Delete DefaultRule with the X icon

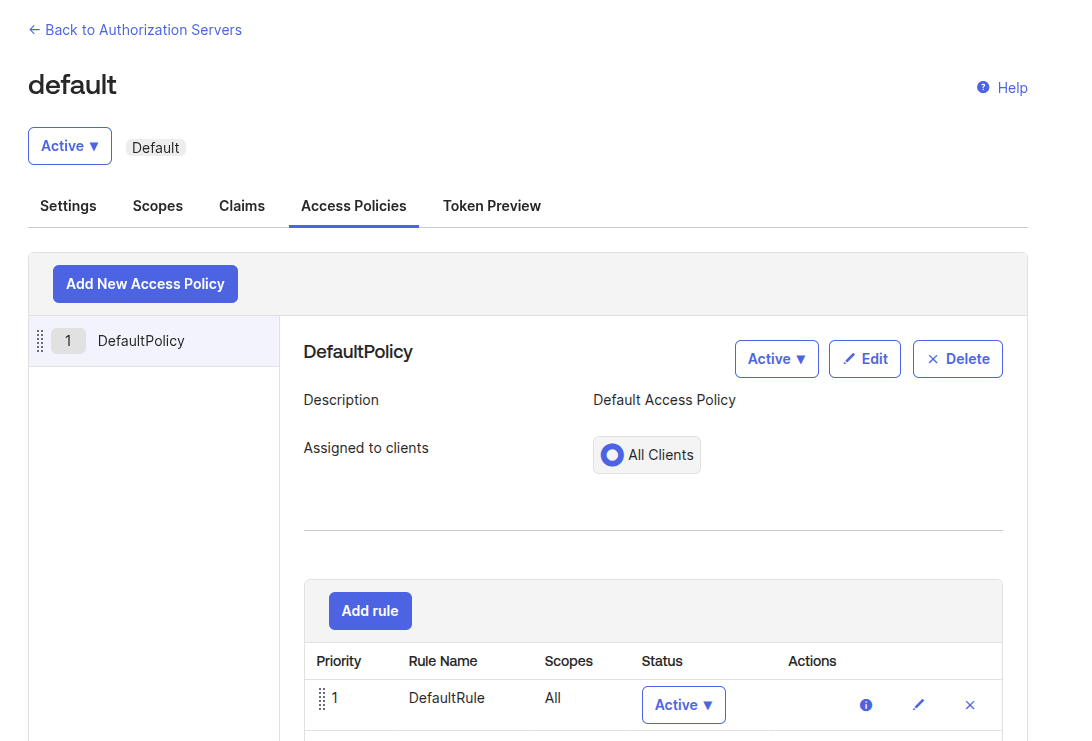click(x=969, y=705)
